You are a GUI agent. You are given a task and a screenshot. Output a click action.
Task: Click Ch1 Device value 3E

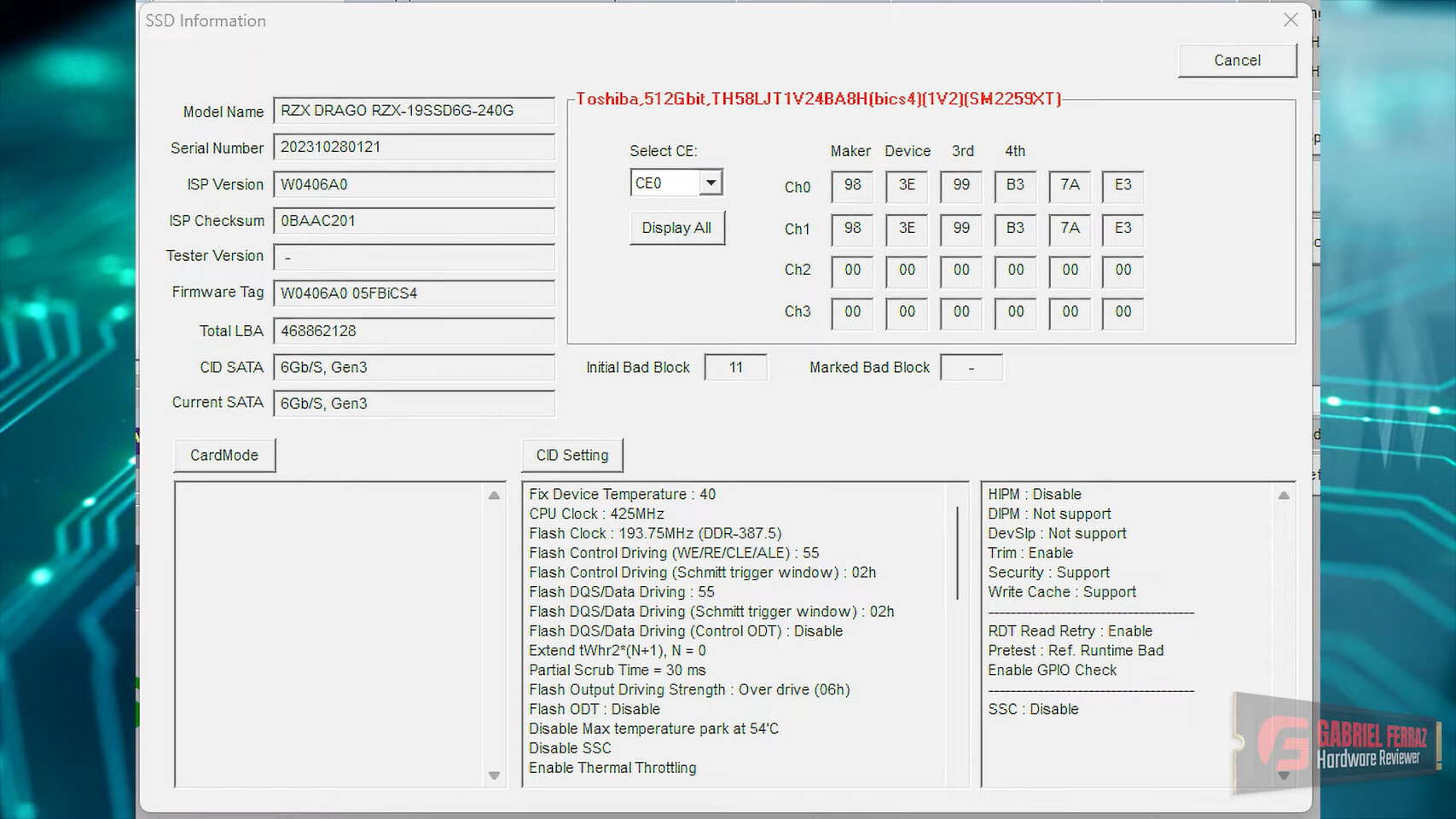pyautogui.click(x=907, y=229)
